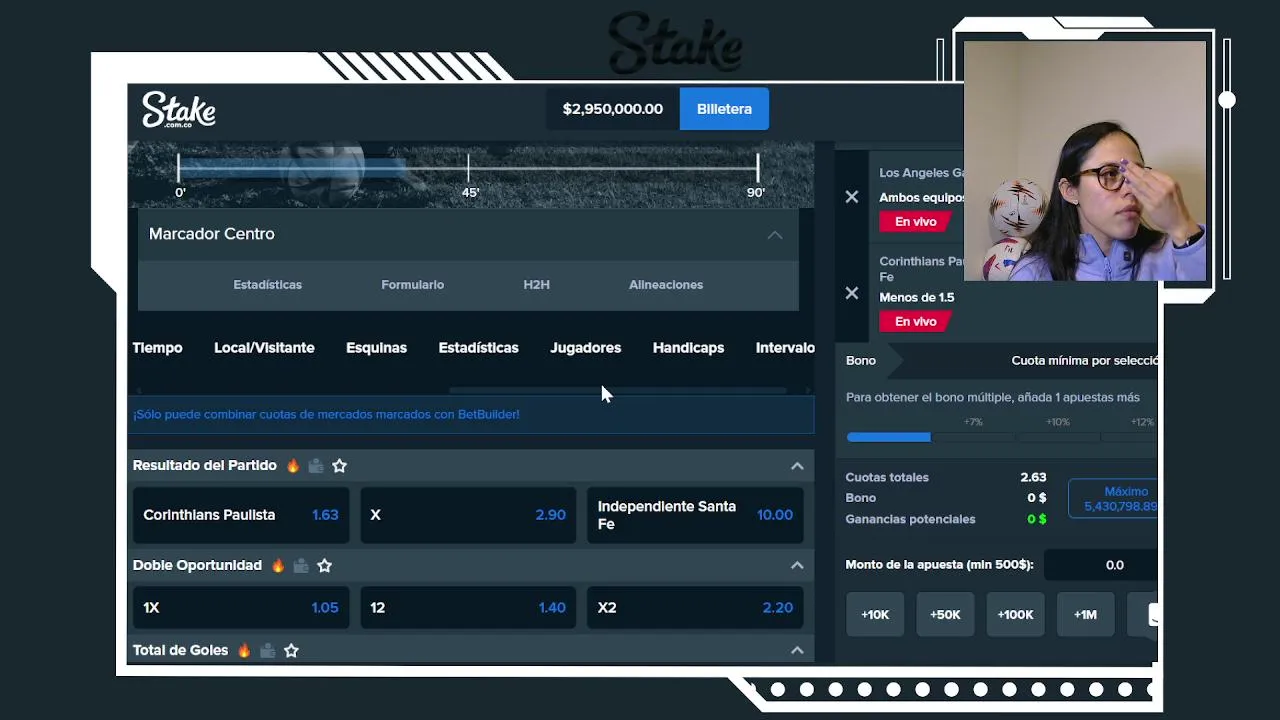The height and width of the screenshot is (720, 1280).
Task: Collapse the Doble Oportunidad section
Action: [x=797, y=566]
